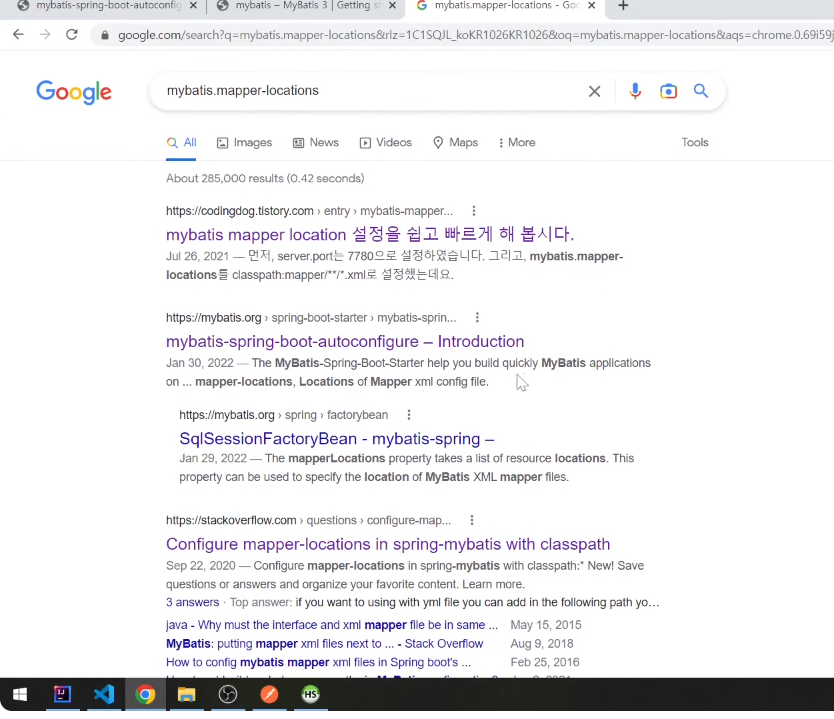Open SqlSessionFactoryBean - mybatis-spring result
This screenshot has height=719, width=834.
coord(337,439)
